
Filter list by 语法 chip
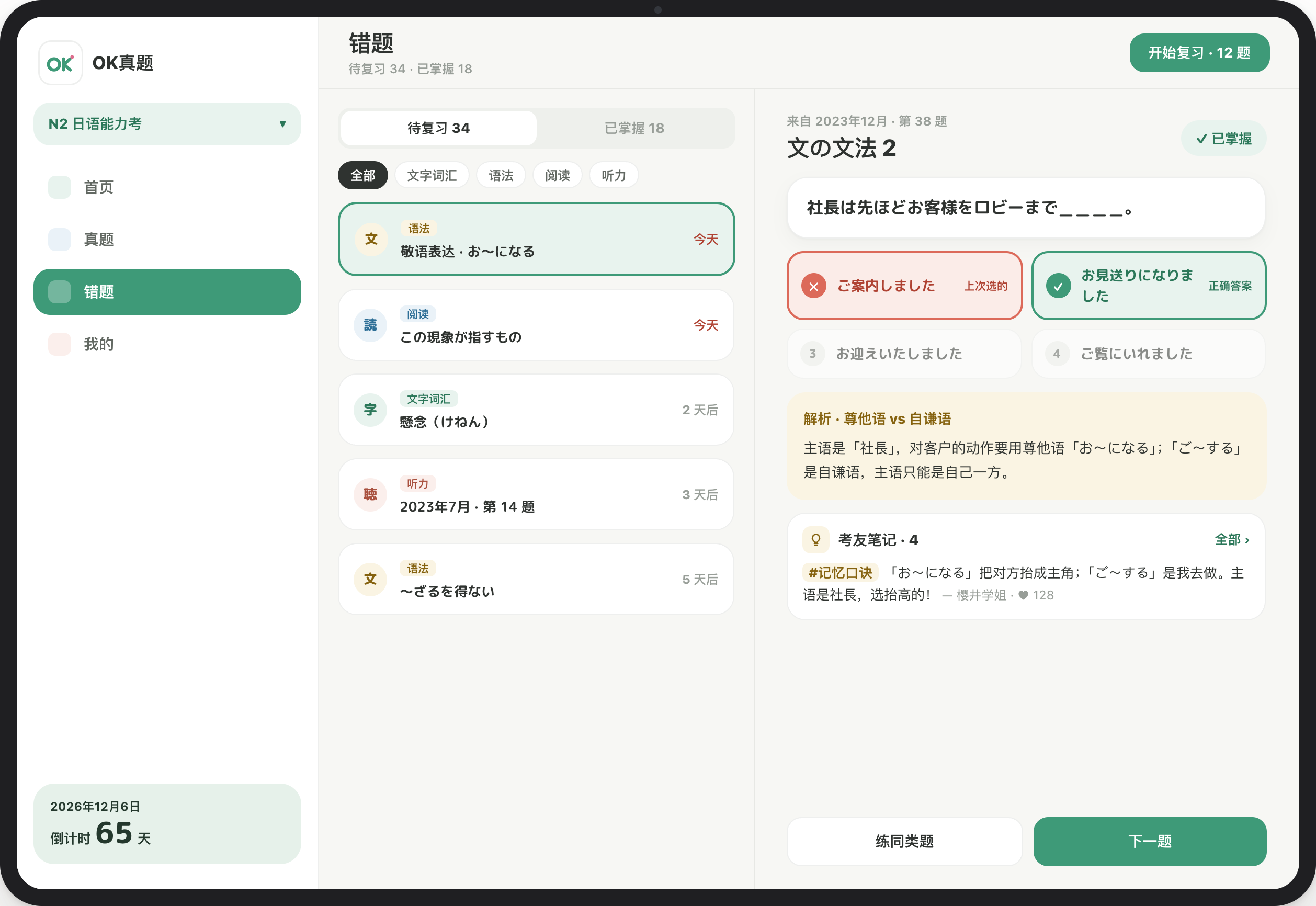(x=501, y=175)
